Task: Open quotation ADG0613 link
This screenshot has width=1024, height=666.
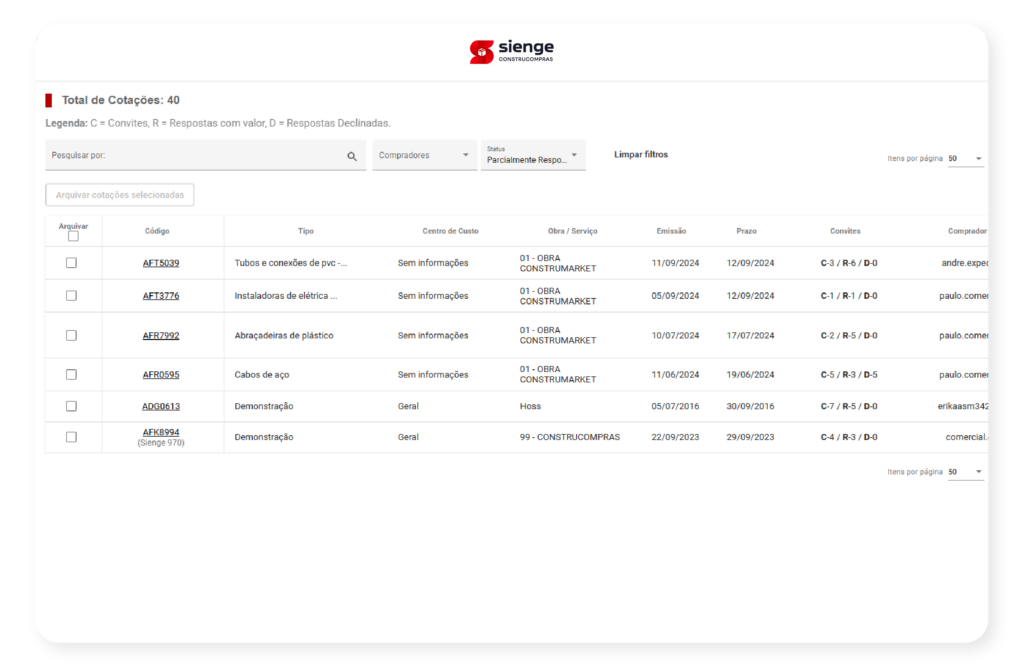Action: pyautogui.click(x=161, y=406)
